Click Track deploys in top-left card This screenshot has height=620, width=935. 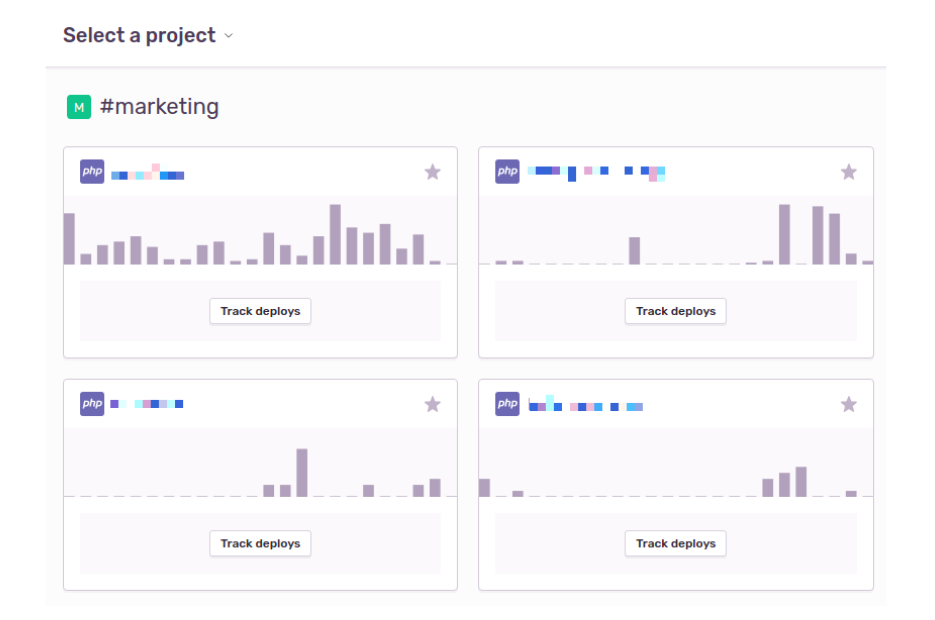260,311
